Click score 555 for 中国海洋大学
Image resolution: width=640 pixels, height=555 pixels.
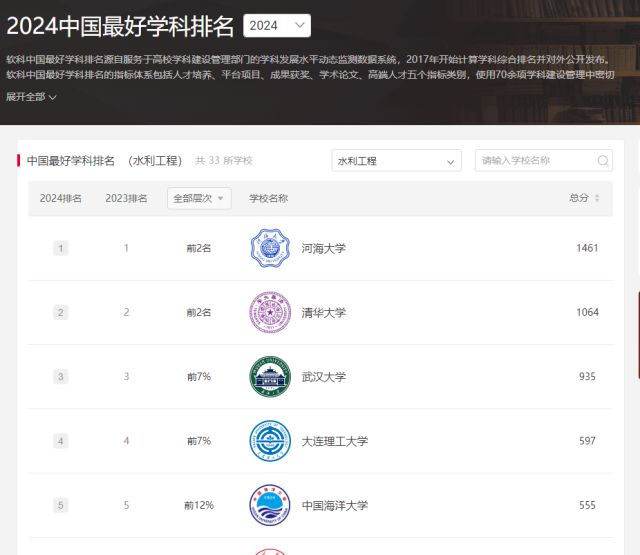[x=587, y=505]
